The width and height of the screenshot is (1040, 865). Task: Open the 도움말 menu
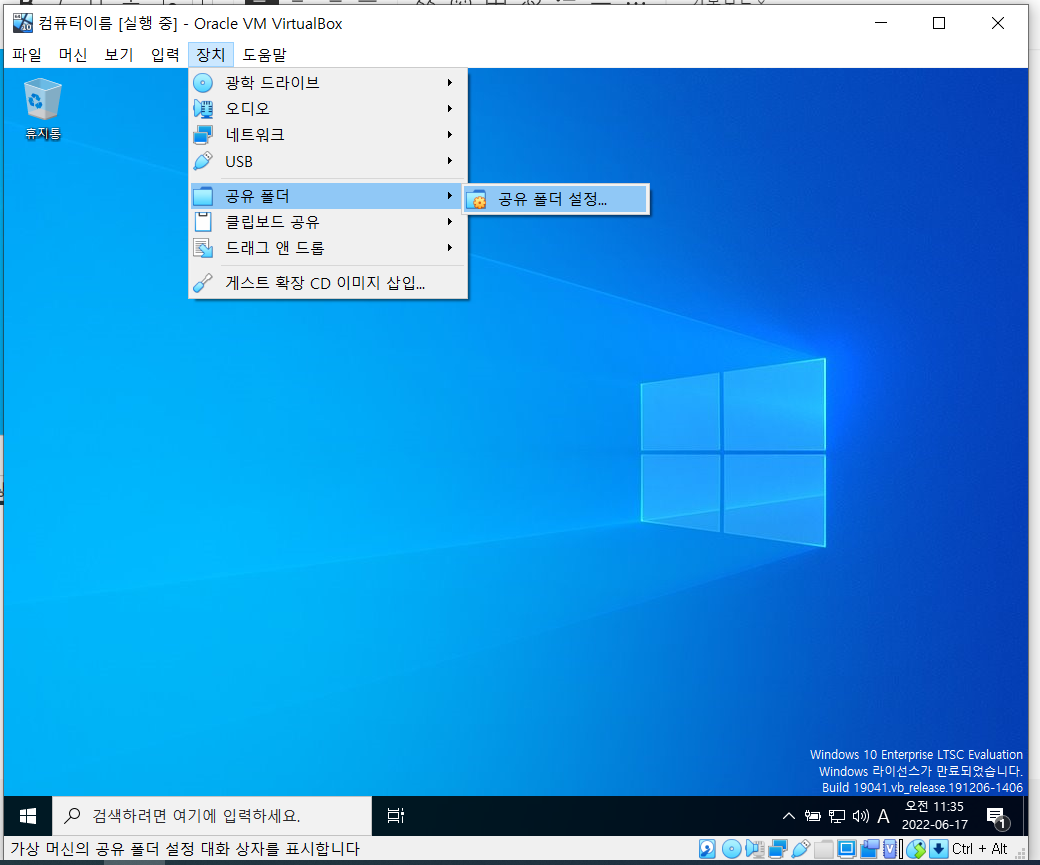coord(265,55)
